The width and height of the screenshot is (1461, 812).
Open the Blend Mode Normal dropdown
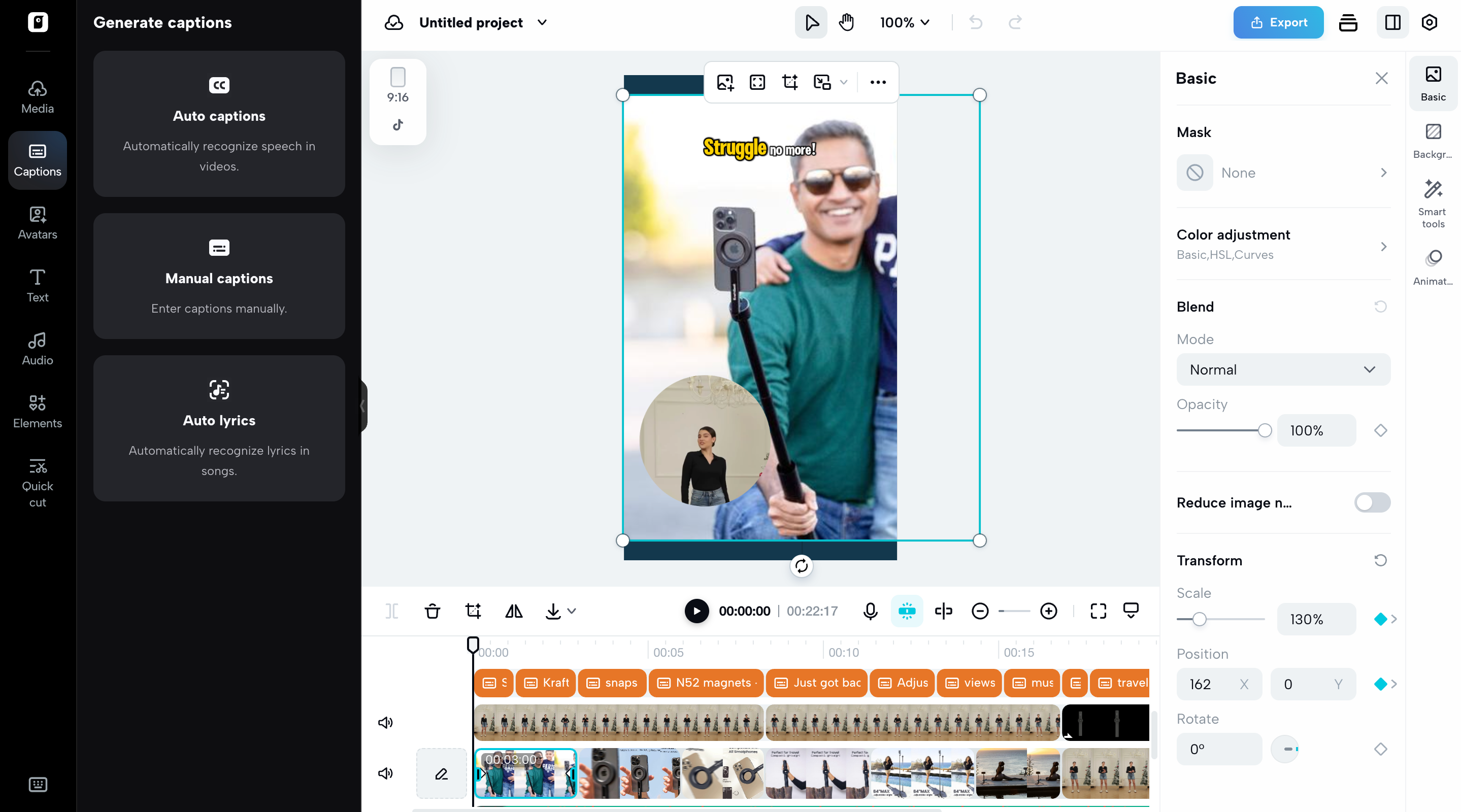pyautogui.click(x=1283, y=369)
